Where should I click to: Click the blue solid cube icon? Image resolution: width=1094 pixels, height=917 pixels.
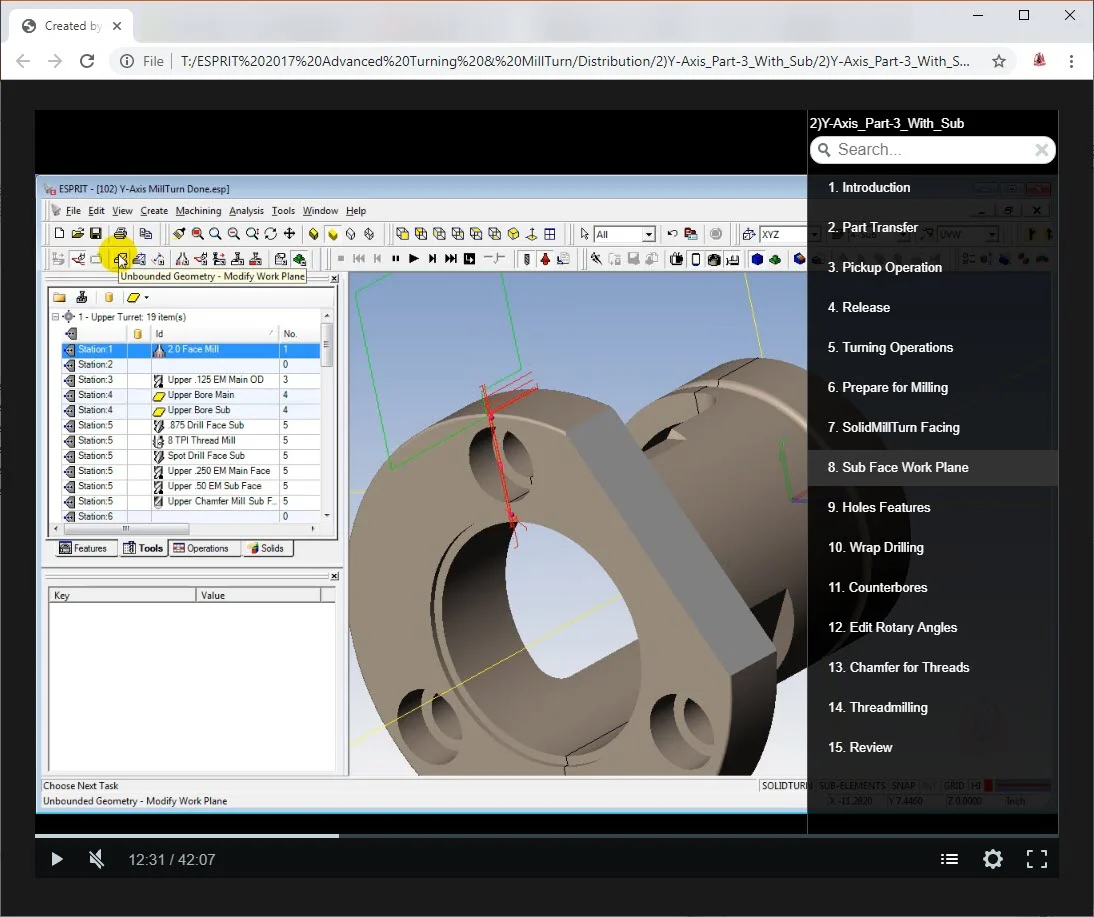757,259
